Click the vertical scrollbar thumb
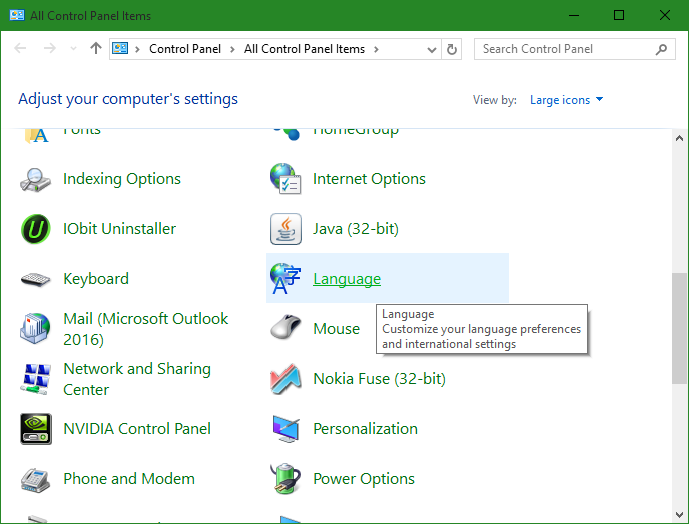This screenshot has height=524, width=689. pyautogui.click(x=679, y=328)
